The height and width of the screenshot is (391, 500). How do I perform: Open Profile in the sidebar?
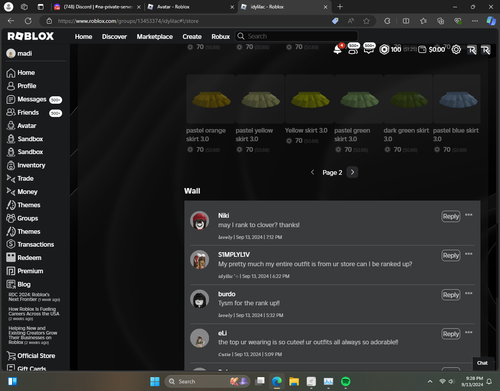pyautogui.click(x=21, y=86)
